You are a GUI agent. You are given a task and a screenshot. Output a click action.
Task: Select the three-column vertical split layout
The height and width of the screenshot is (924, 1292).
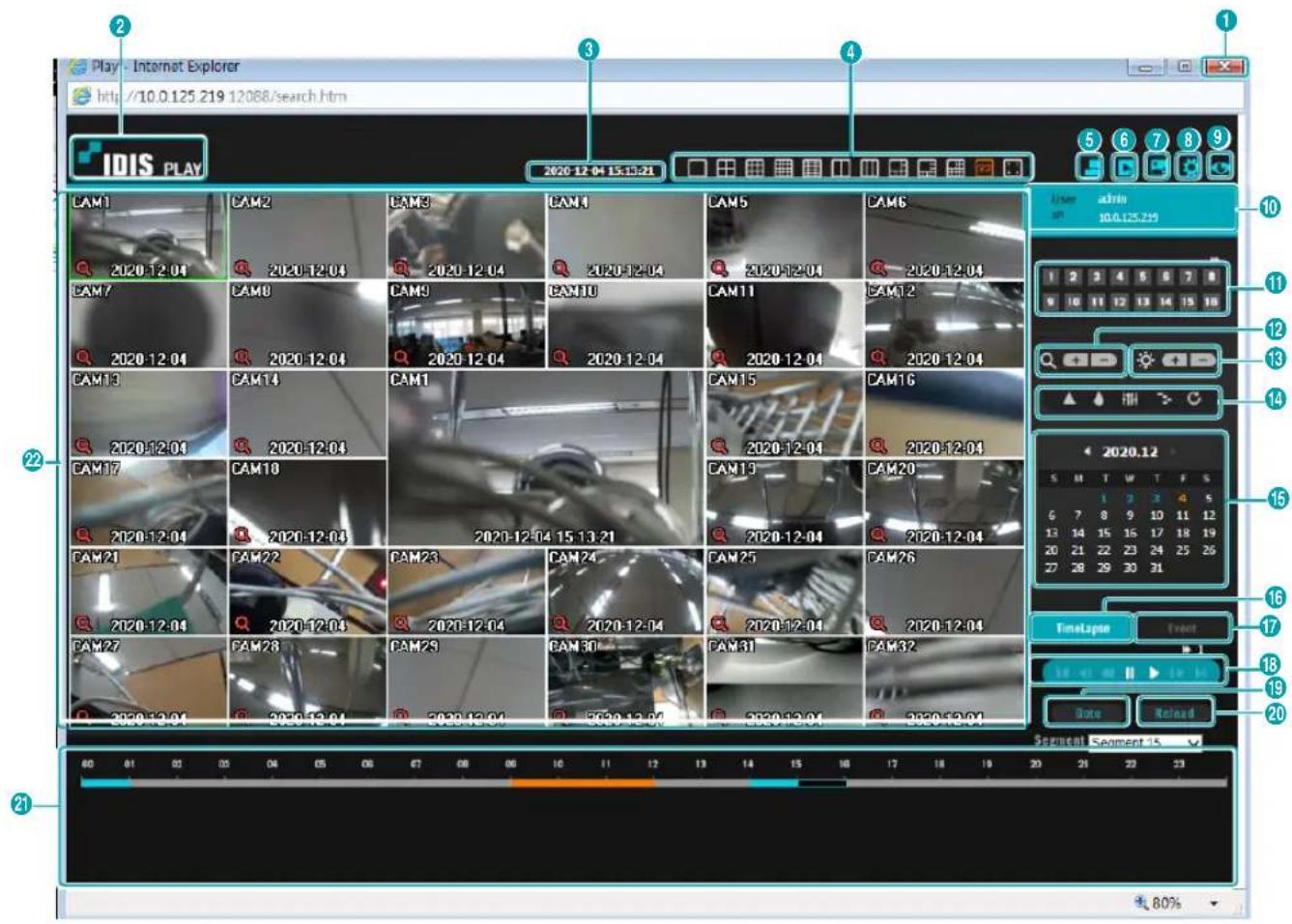(x=870, y=168)
